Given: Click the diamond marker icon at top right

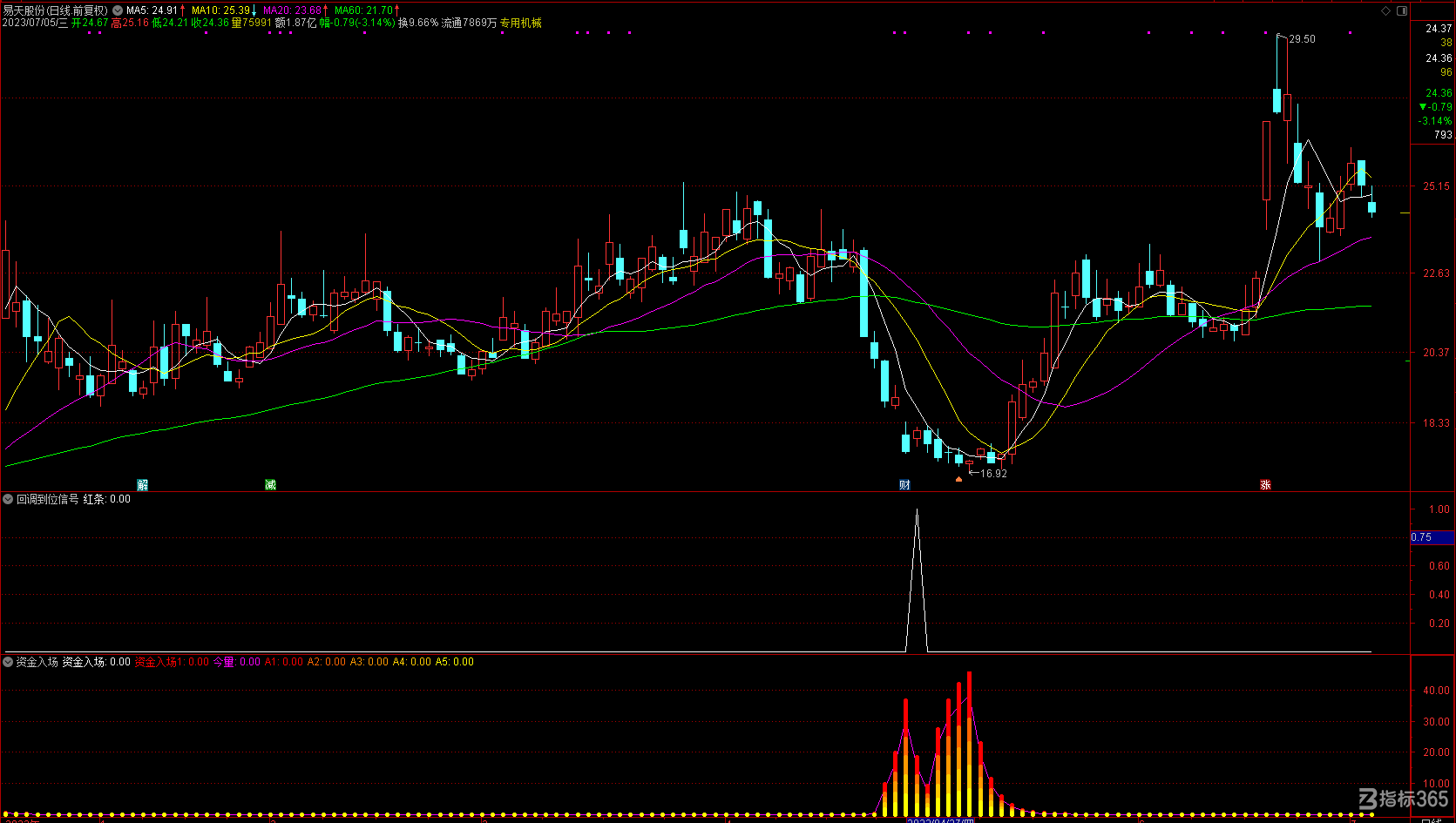Looking at the screenshot, I should (1386, 11).
